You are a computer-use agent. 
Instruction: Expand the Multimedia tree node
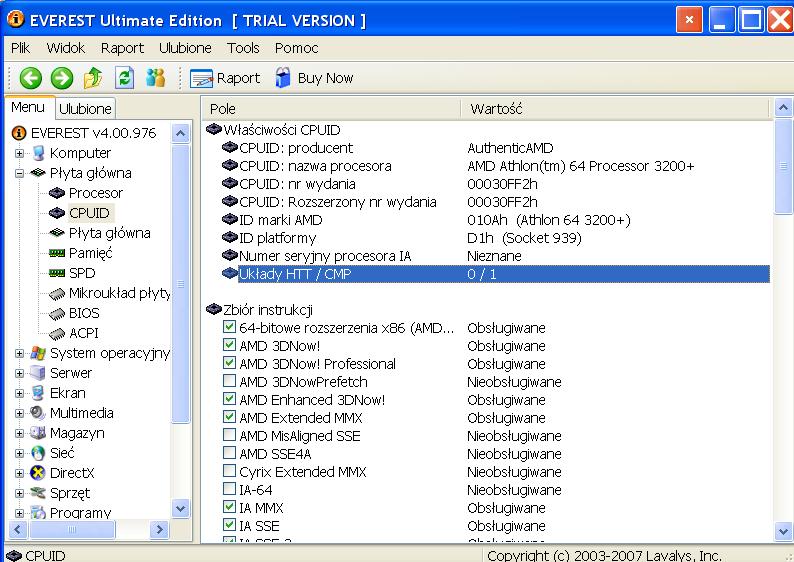point(19,413)
